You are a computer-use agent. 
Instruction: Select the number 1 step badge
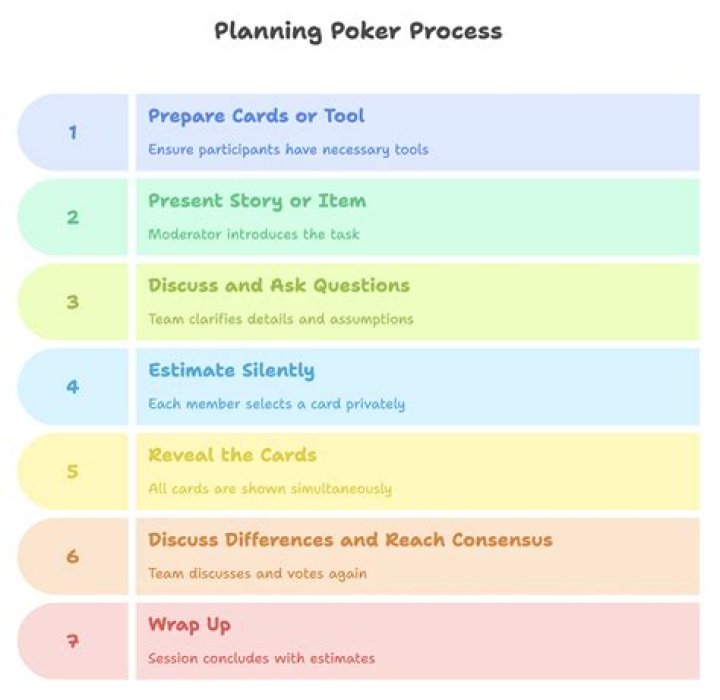coord(72,132)
